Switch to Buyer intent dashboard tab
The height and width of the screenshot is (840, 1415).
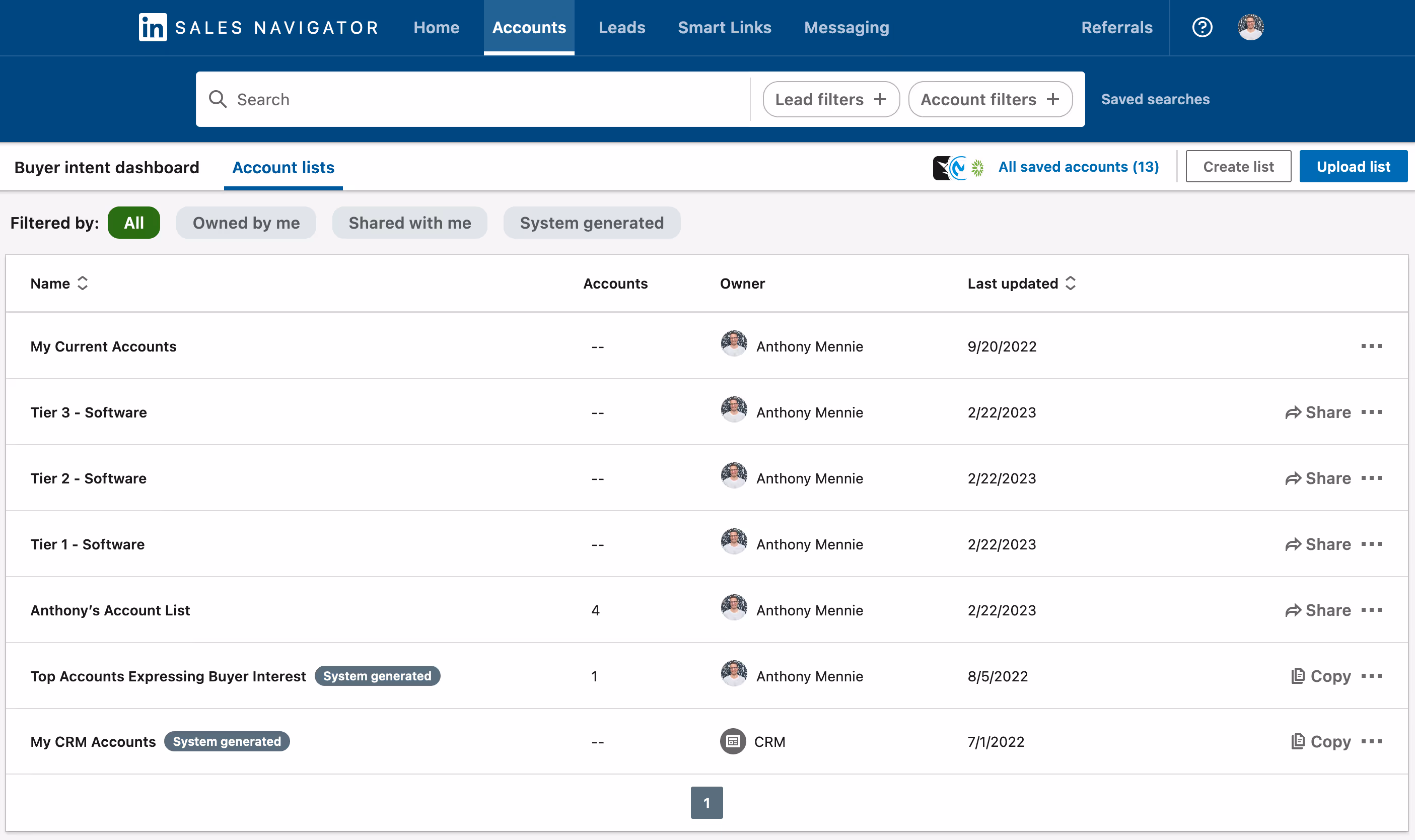106,167
